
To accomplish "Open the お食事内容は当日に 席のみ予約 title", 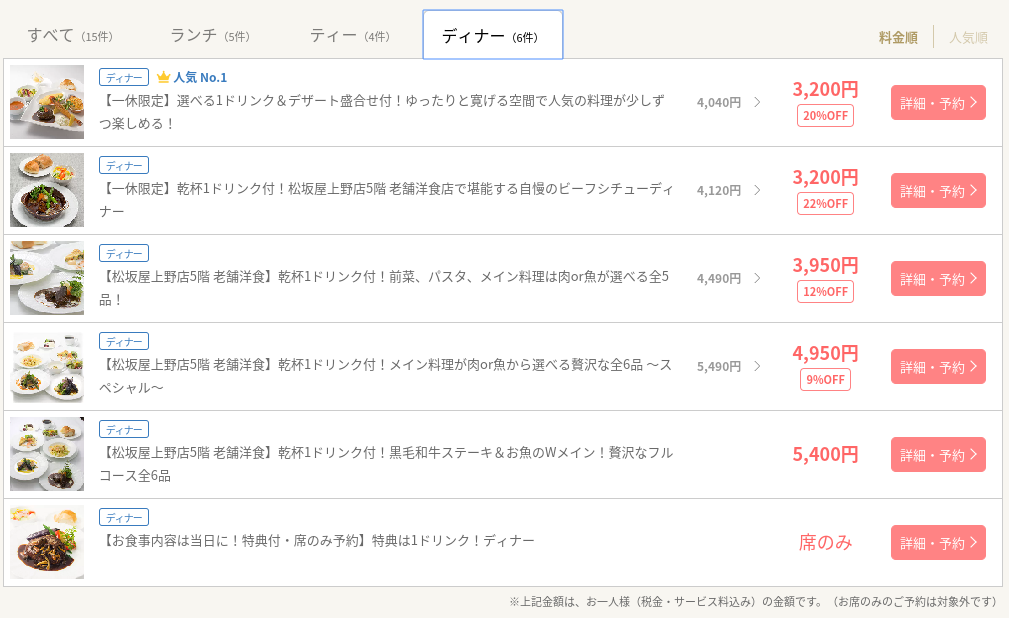I will (x=317, y=541).
